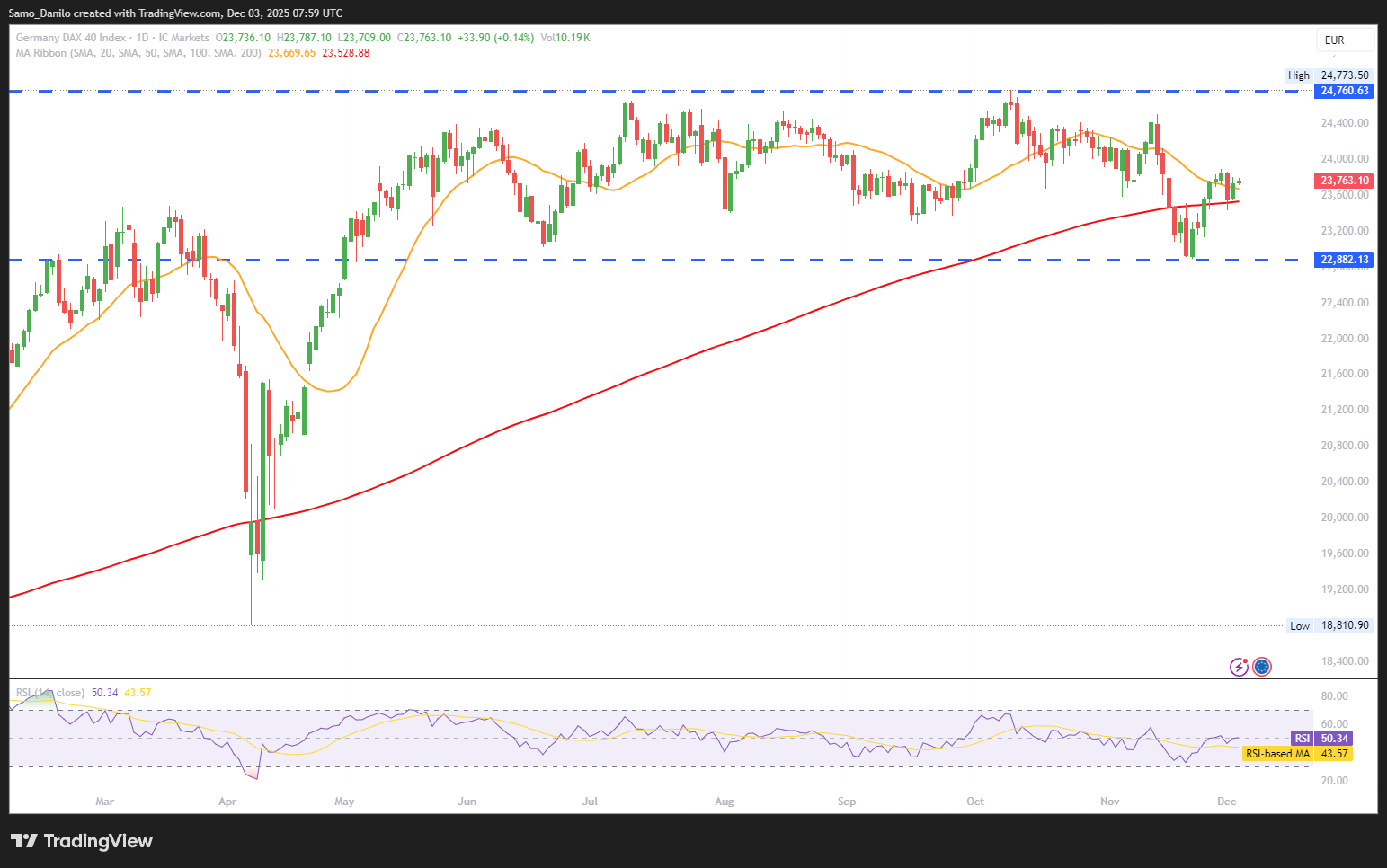
Task: Click the Dec label on time axis
Action: point(1225,802)
